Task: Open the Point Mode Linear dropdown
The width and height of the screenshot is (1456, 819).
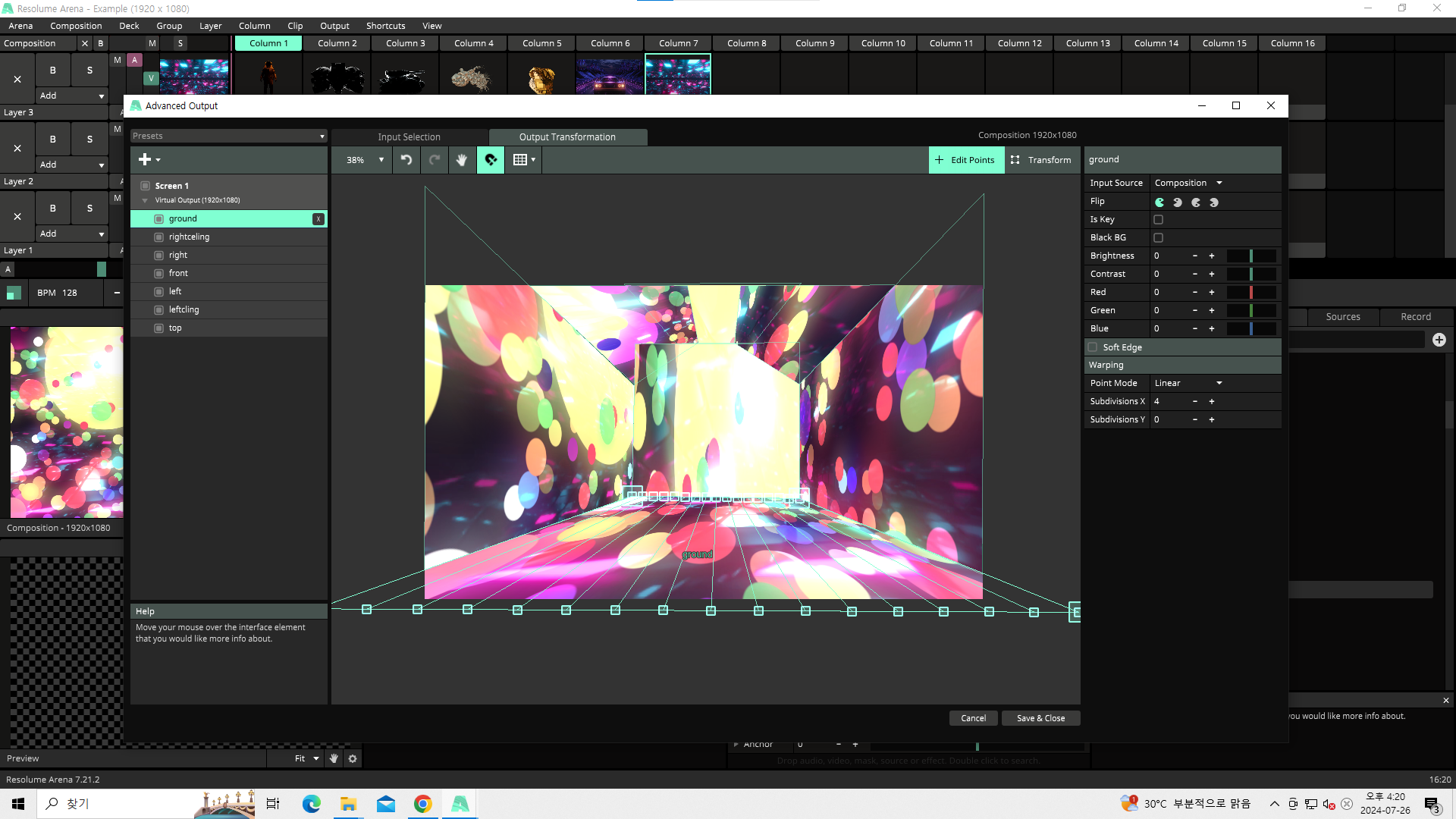Action: [1188, 383]
